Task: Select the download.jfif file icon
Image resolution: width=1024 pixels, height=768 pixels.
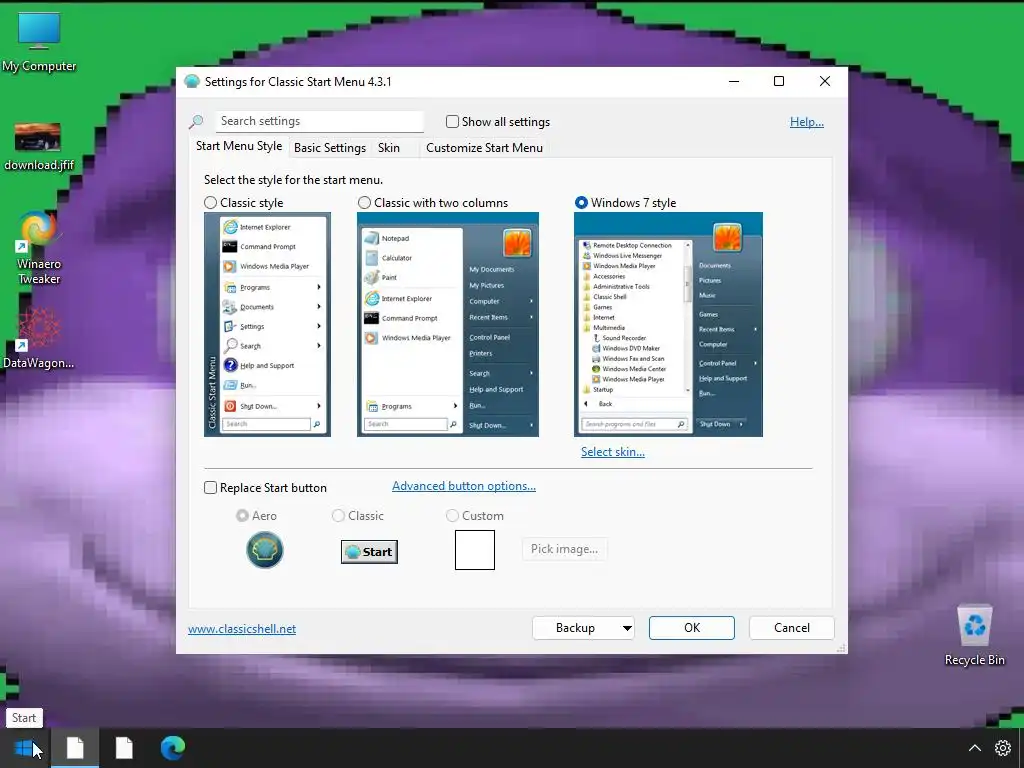Action: 39,146
